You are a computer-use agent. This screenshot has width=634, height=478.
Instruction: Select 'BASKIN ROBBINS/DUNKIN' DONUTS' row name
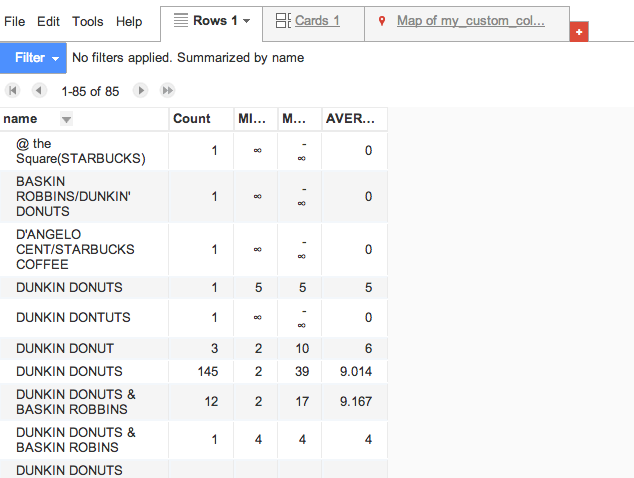pos(73,197)
